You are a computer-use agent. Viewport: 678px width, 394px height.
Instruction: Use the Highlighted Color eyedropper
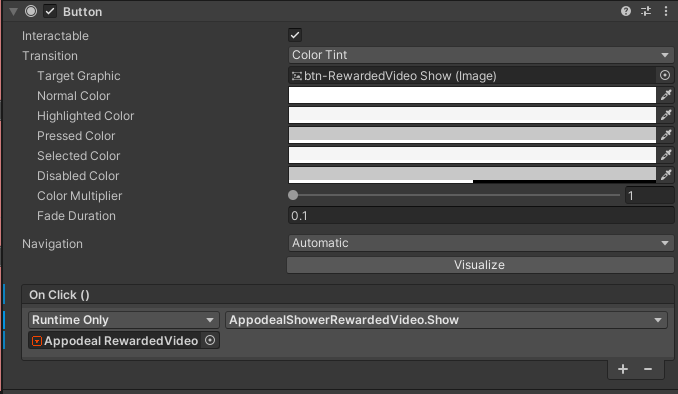coord(666,115)
